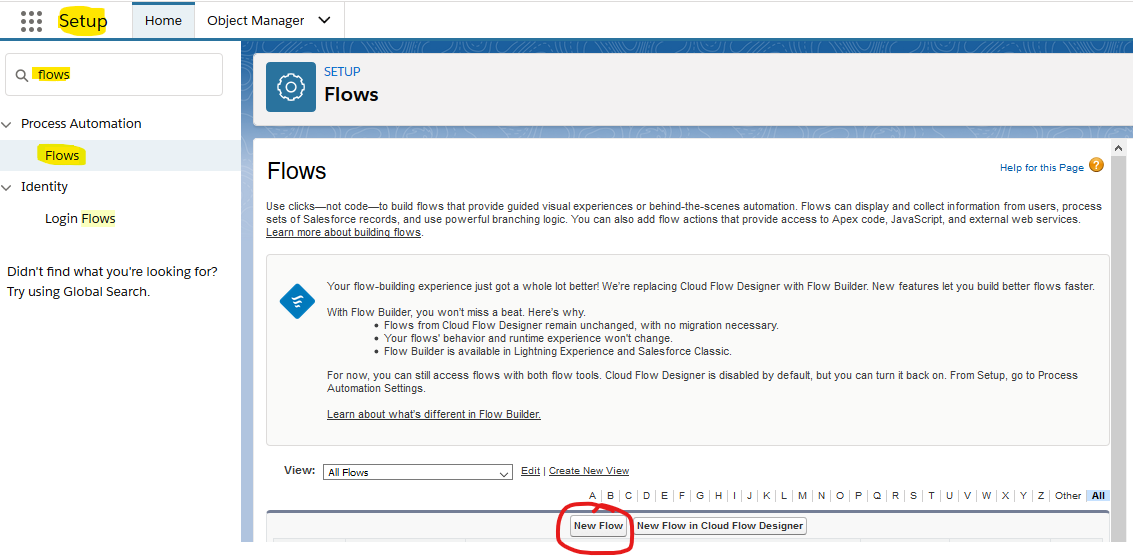Image resolution: width=1133 pixels, height=556 pixels.
Task: Open the Object Manager dropdown chevron
Action: (x=324, y=20)
